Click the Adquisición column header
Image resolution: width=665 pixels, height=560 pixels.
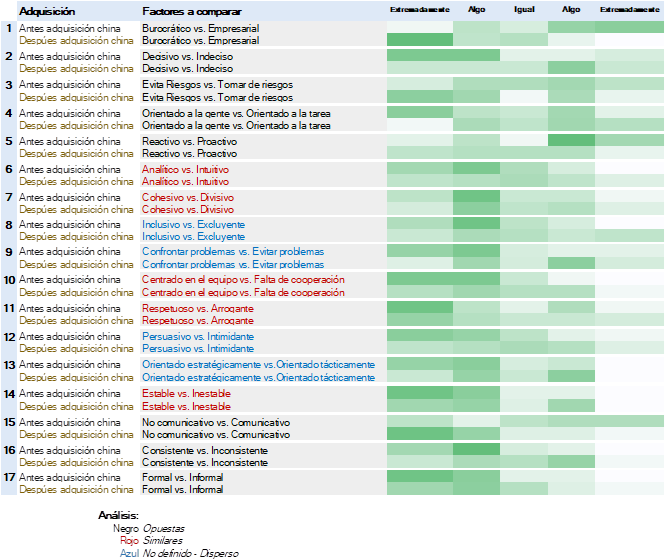[x=48, y=10]
